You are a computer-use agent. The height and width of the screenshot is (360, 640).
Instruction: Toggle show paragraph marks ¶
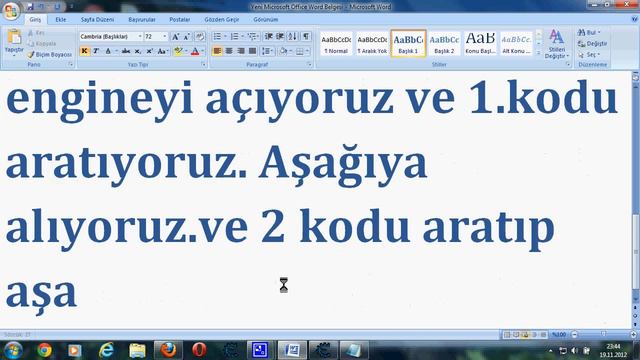pyautogui.click(x=306, y=37)
